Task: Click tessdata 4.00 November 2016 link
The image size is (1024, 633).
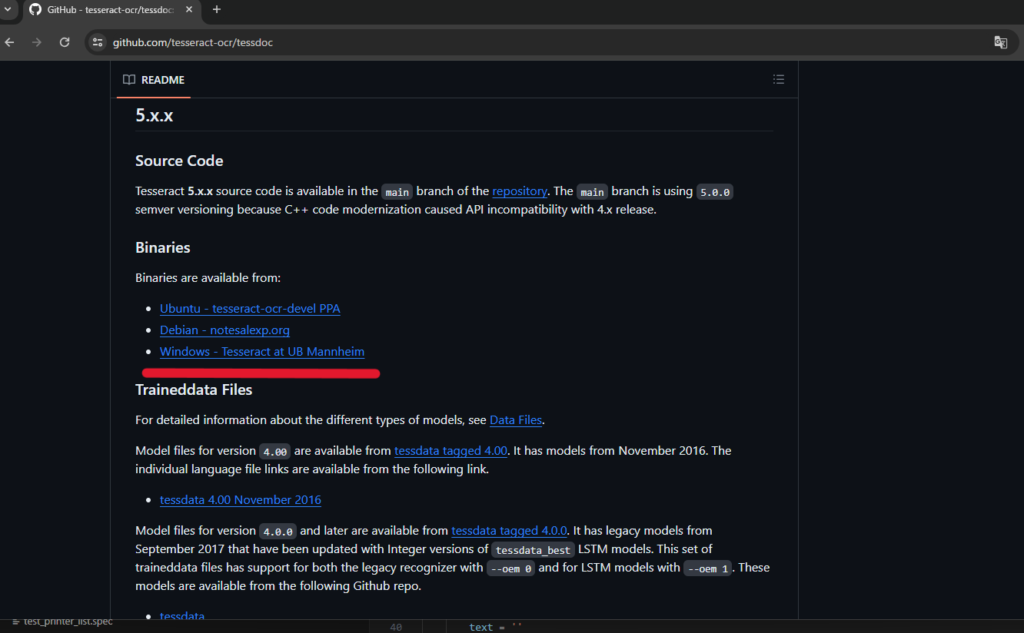Action: (x=240, y=500)
